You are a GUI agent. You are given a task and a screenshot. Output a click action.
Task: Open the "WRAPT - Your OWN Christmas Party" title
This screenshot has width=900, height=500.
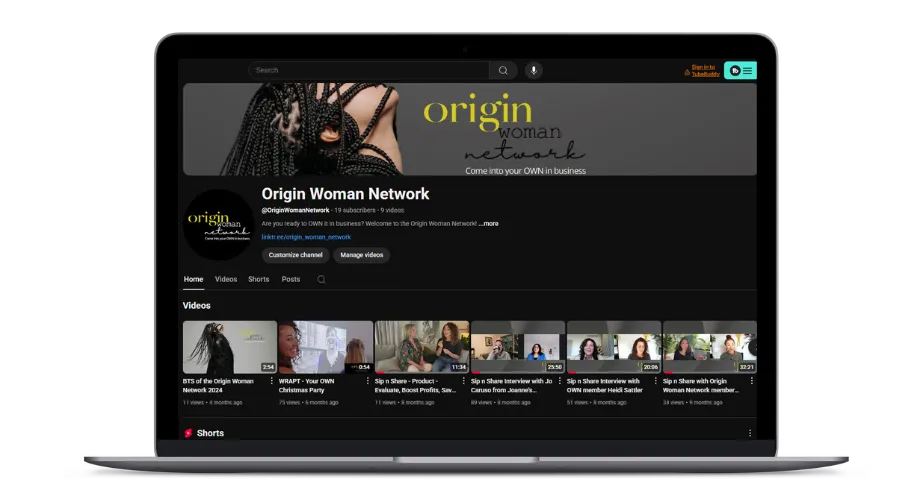click(307, 386)
